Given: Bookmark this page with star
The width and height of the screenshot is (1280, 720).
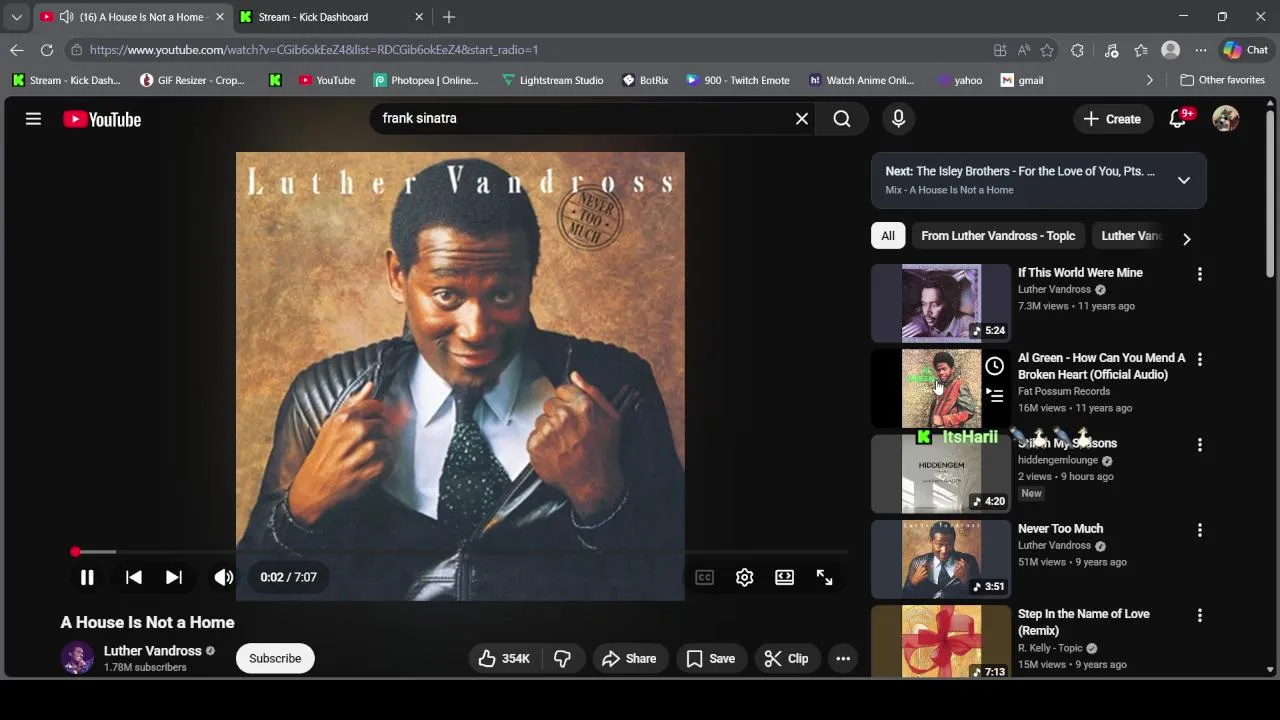Looking at the screenshot, I should (x=1047, y=50).
